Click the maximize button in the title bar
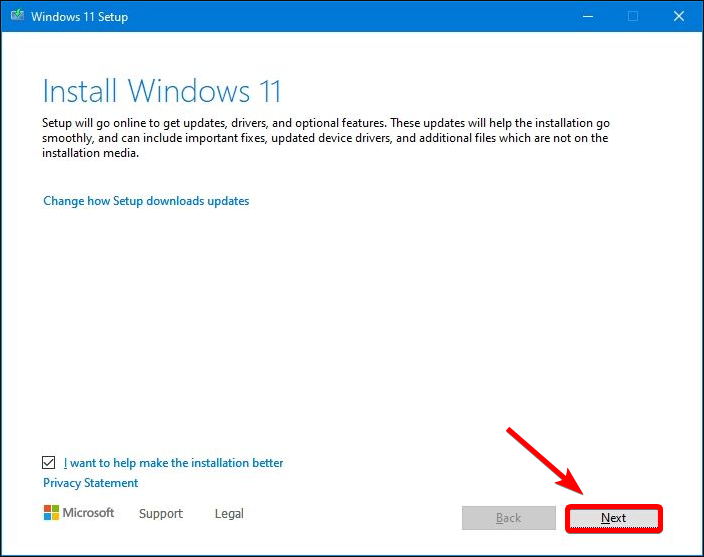704x557 pixels. coord(633,16)
